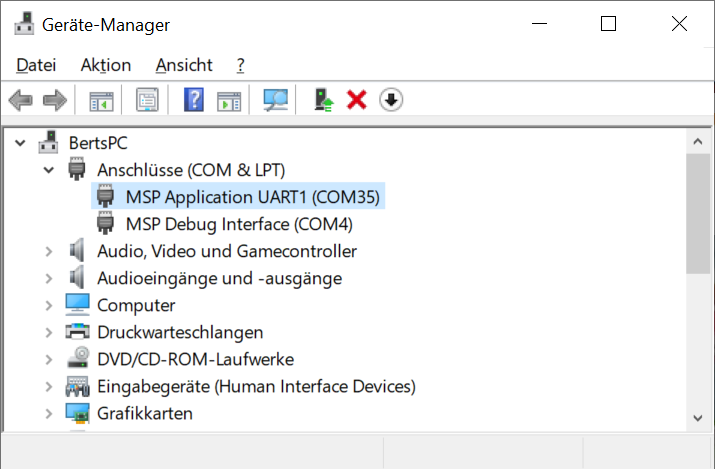Open the Ansicht menu
The width and height of the screenshot is (715, 469).
pyautogui.click(x=184, y=65)
